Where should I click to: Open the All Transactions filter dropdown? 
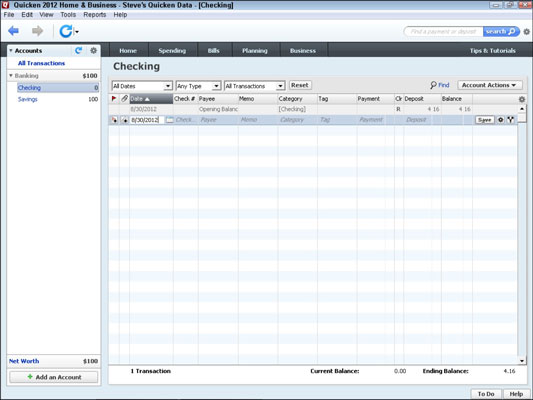254,86
